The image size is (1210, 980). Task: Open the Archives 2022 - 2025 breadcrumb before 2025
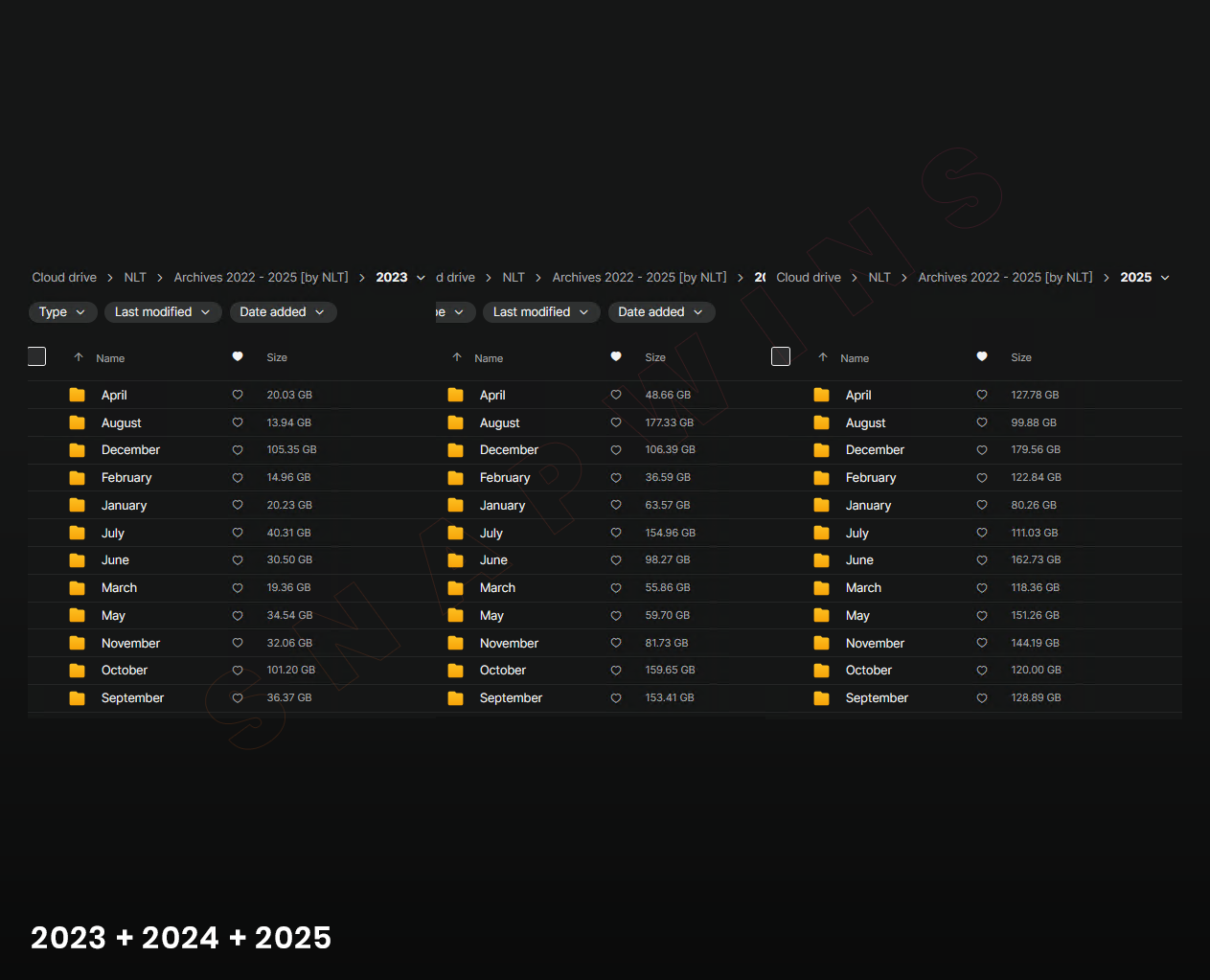click(1005, 278)
